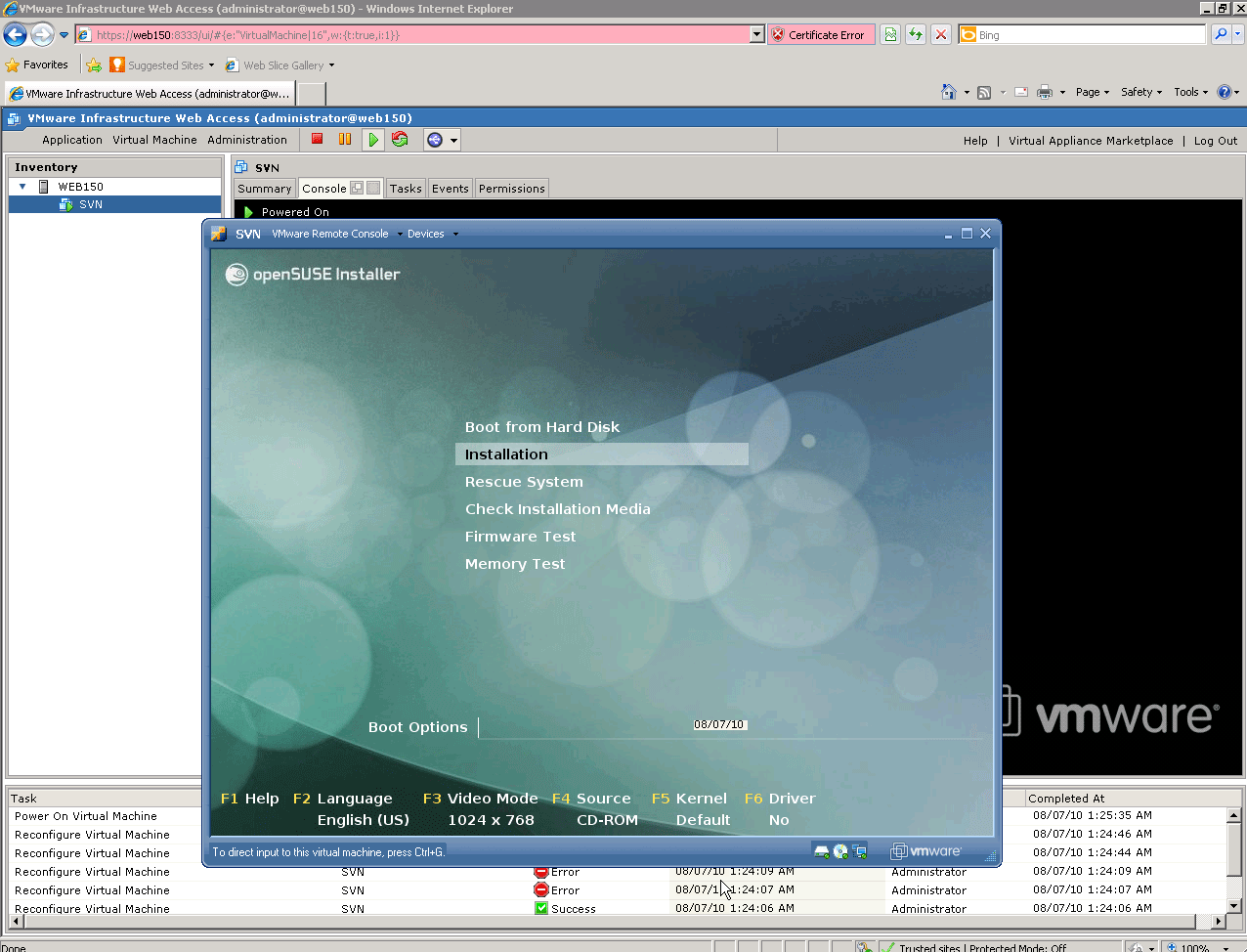Click the Certificate Error button
1247x952 pixels.
[821, 34]
